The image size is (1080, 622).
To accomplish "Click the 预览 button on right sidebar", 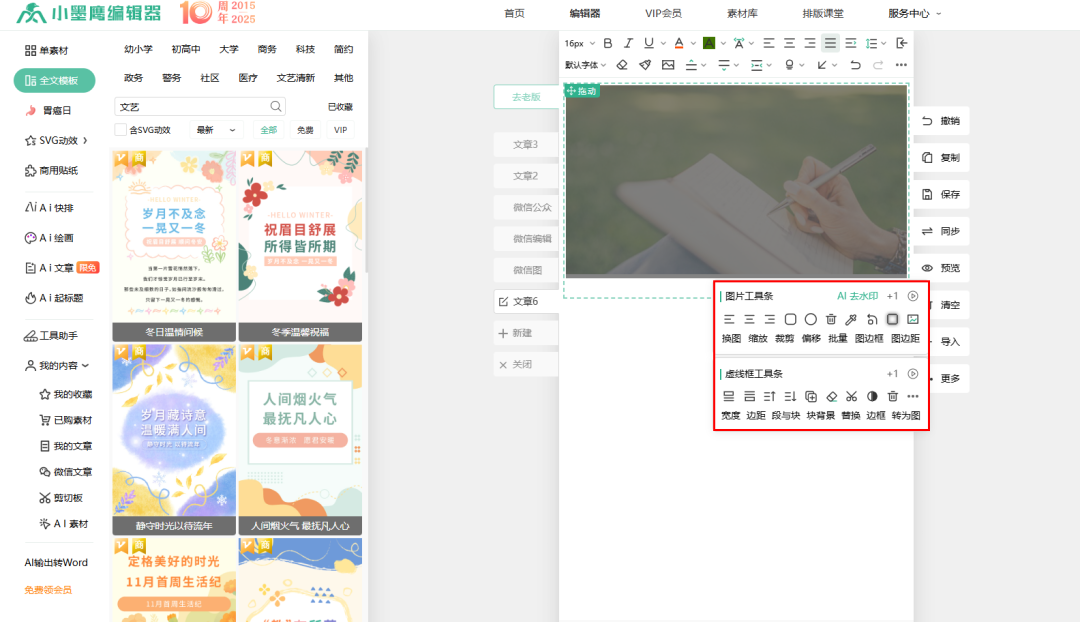I will point(941,268).
